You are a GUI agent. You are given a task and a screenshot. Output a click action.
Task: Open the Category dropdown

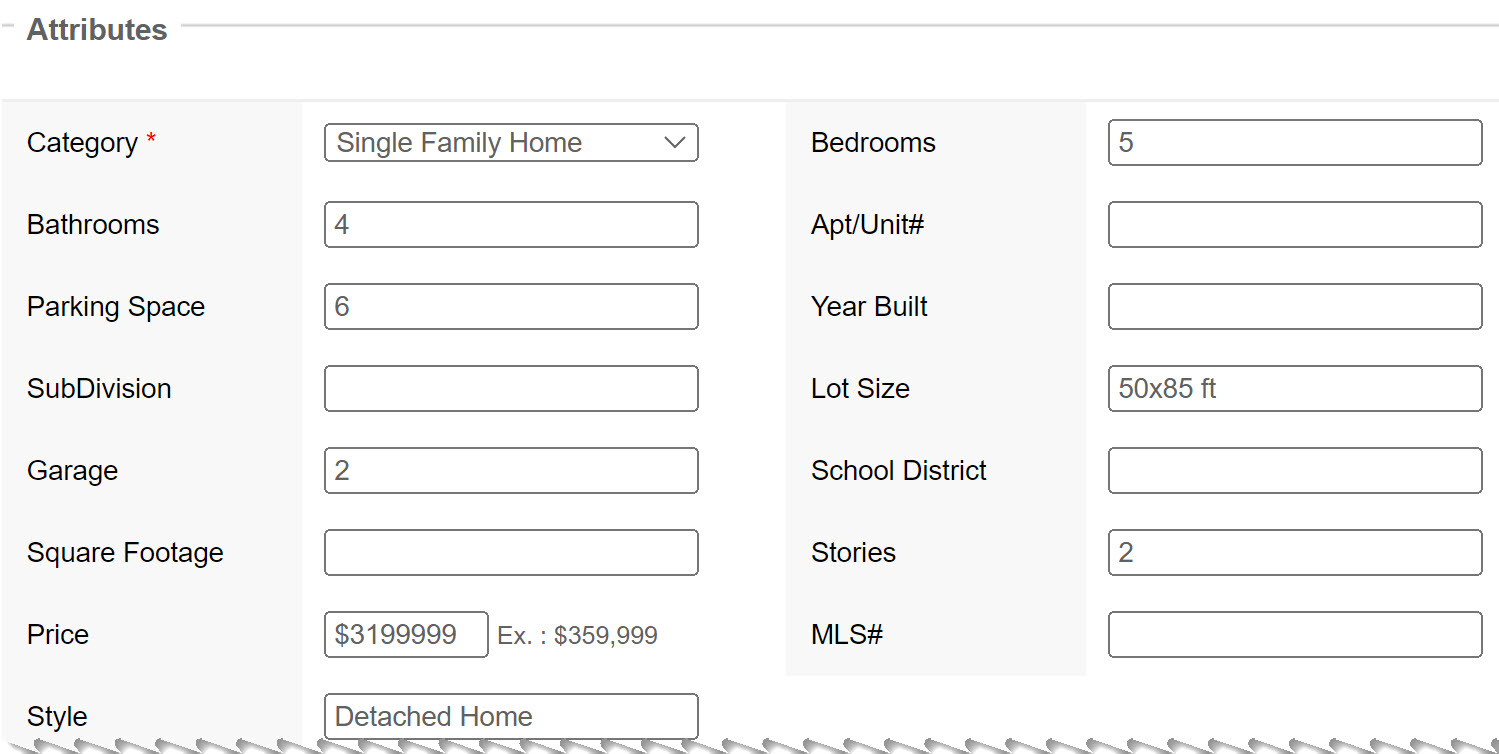[x=510, y=143]
